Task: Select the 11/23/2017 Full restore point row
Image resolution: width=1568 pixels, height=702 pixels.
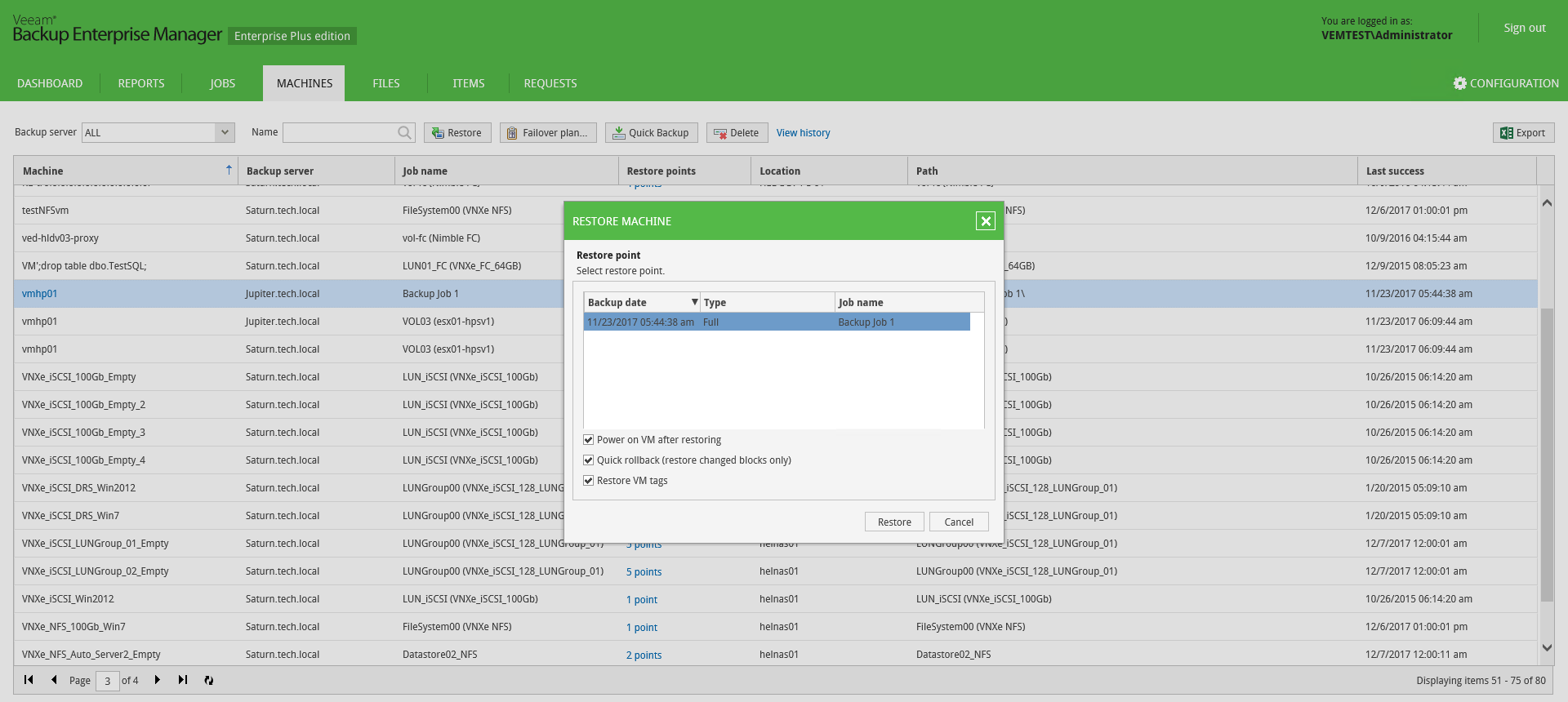Action: (x=777, y=322)
